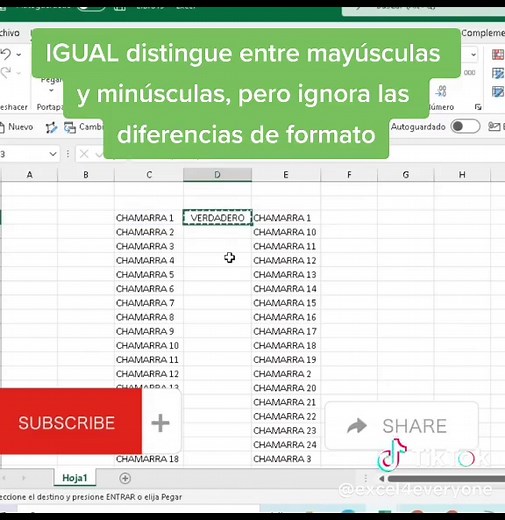
Task: Select column A header
Action: pyautogui.click(x=30, y=175)
